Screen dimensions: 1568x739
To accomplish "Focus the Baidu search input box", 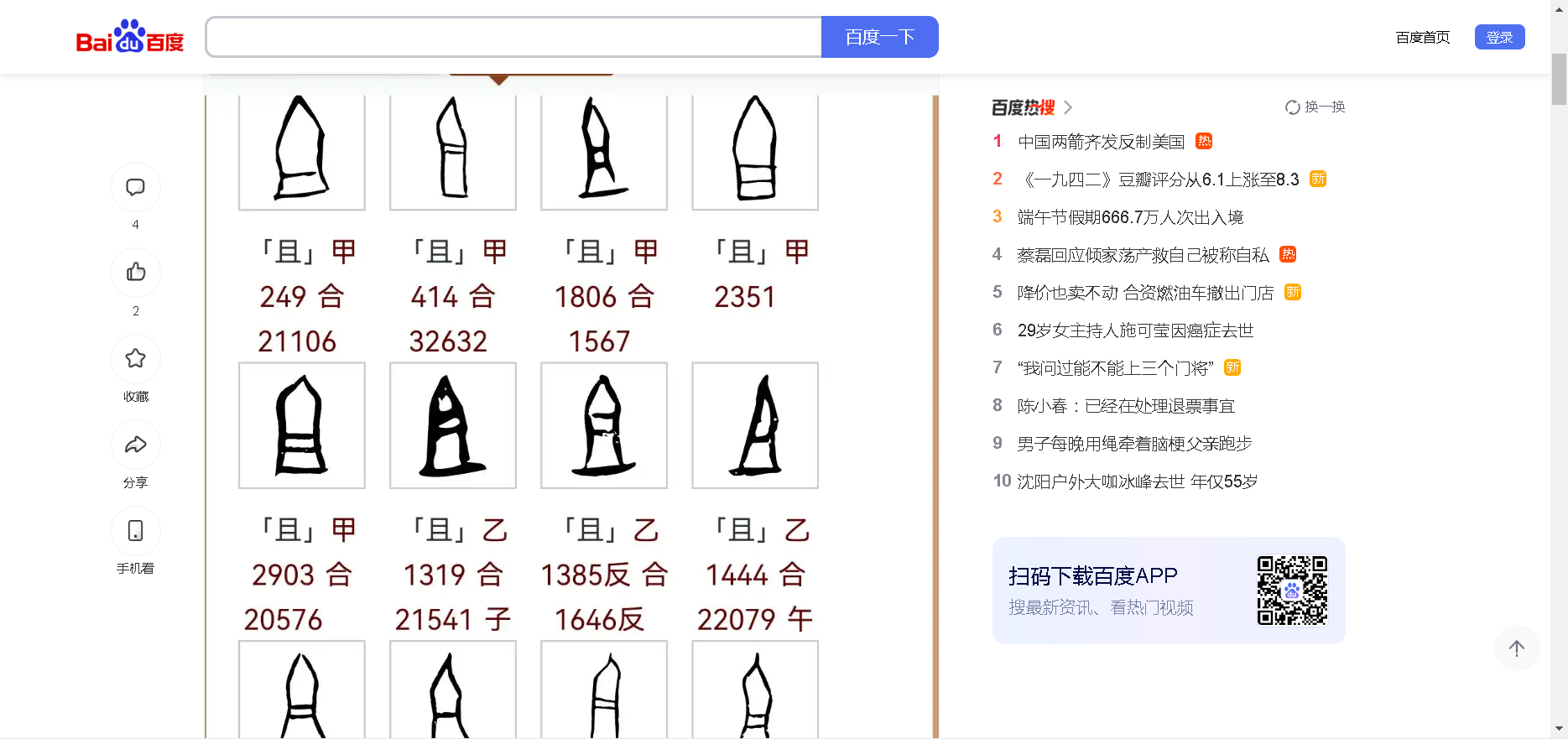I will [513, 37].
